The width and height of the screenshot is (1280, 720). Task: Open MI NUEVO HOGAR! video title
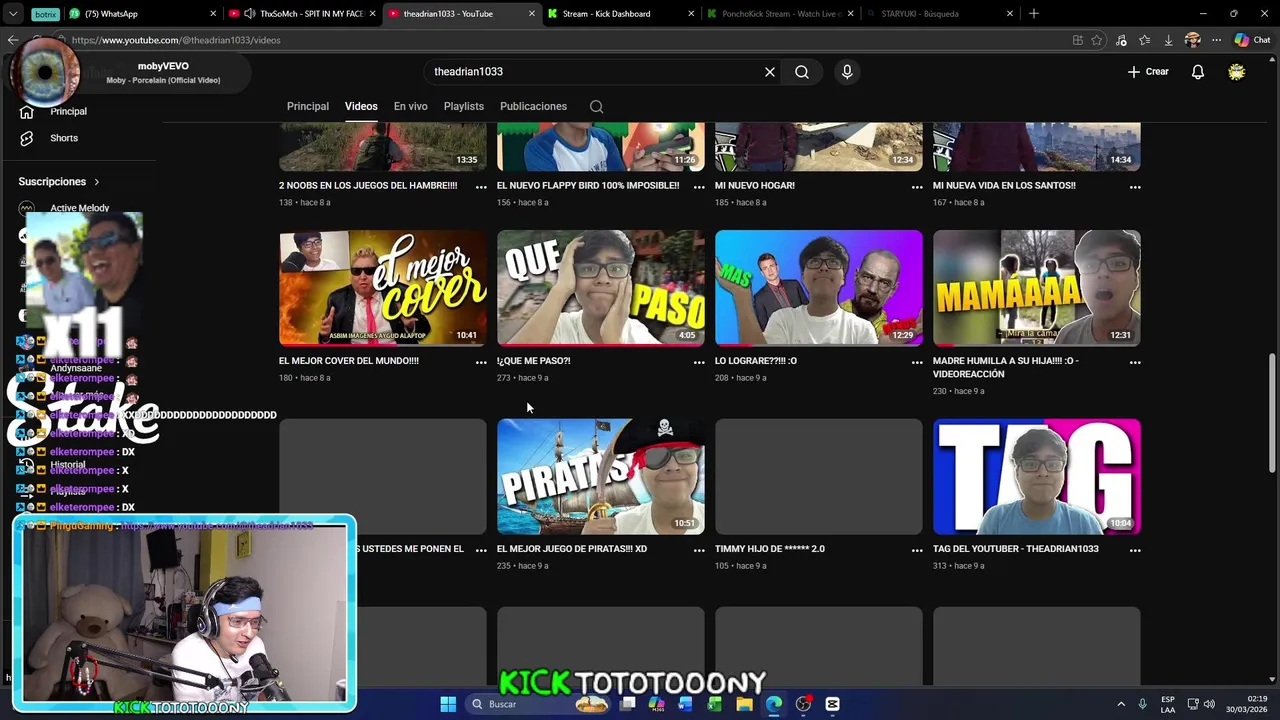(755, 186)
